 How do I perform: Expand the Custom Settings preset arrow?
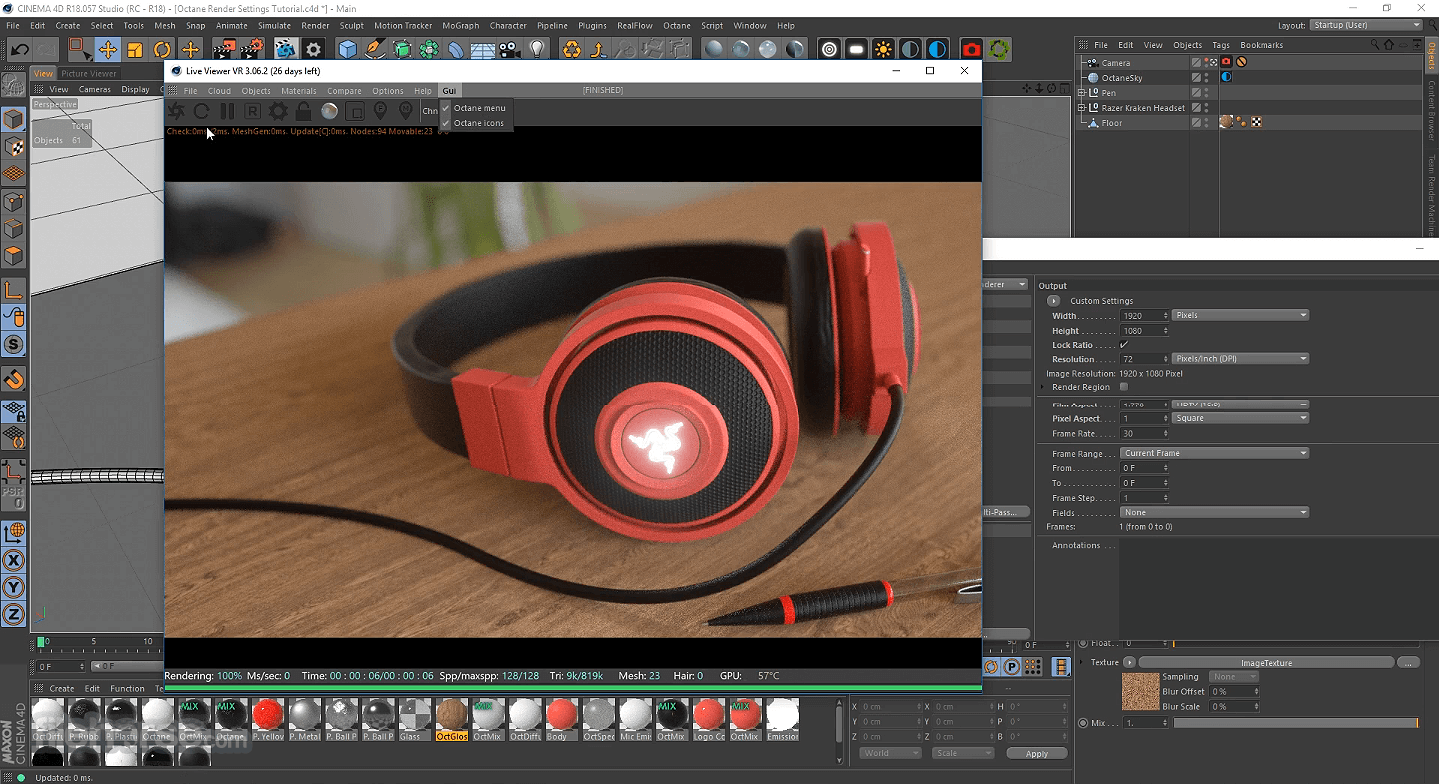pyautogui.click(x=1053, y=301)
